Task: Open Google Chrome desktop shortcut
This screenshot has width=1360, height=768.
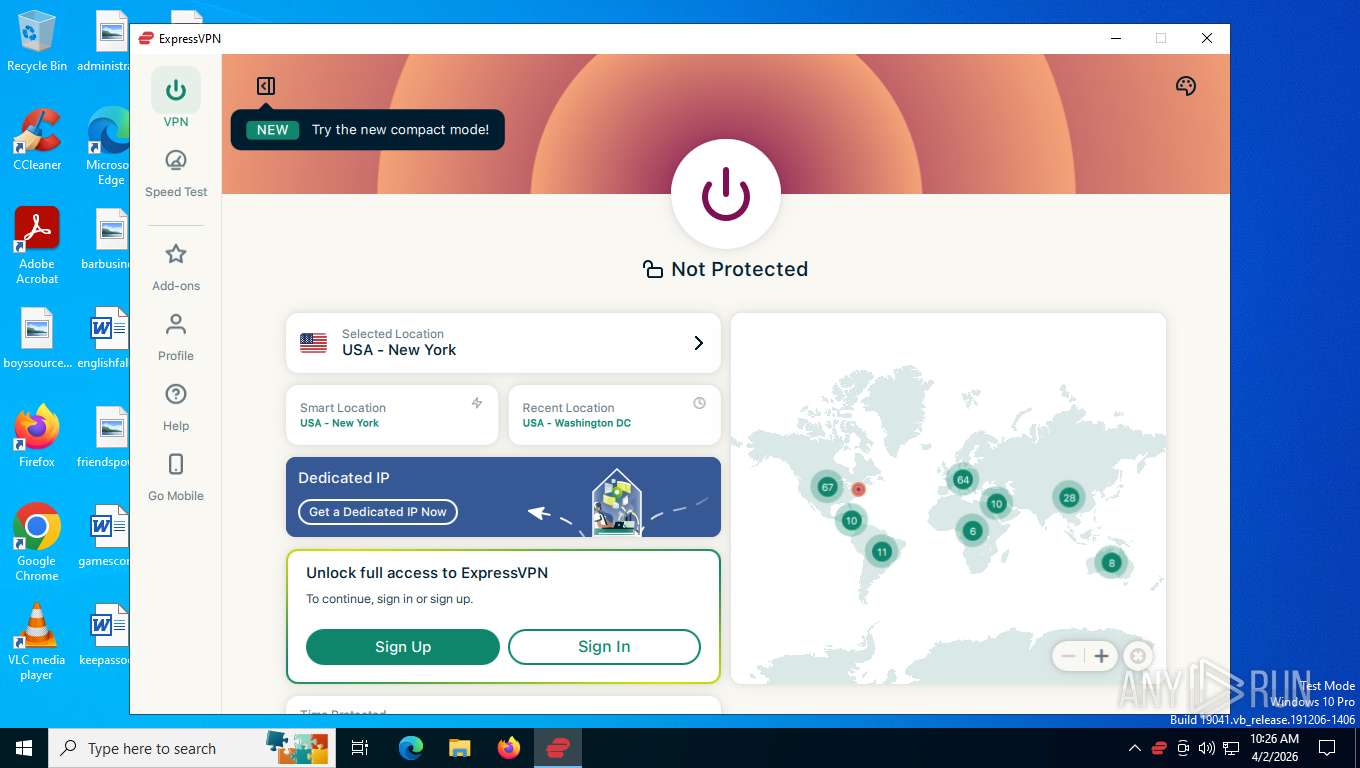Action: coord(37,543)
